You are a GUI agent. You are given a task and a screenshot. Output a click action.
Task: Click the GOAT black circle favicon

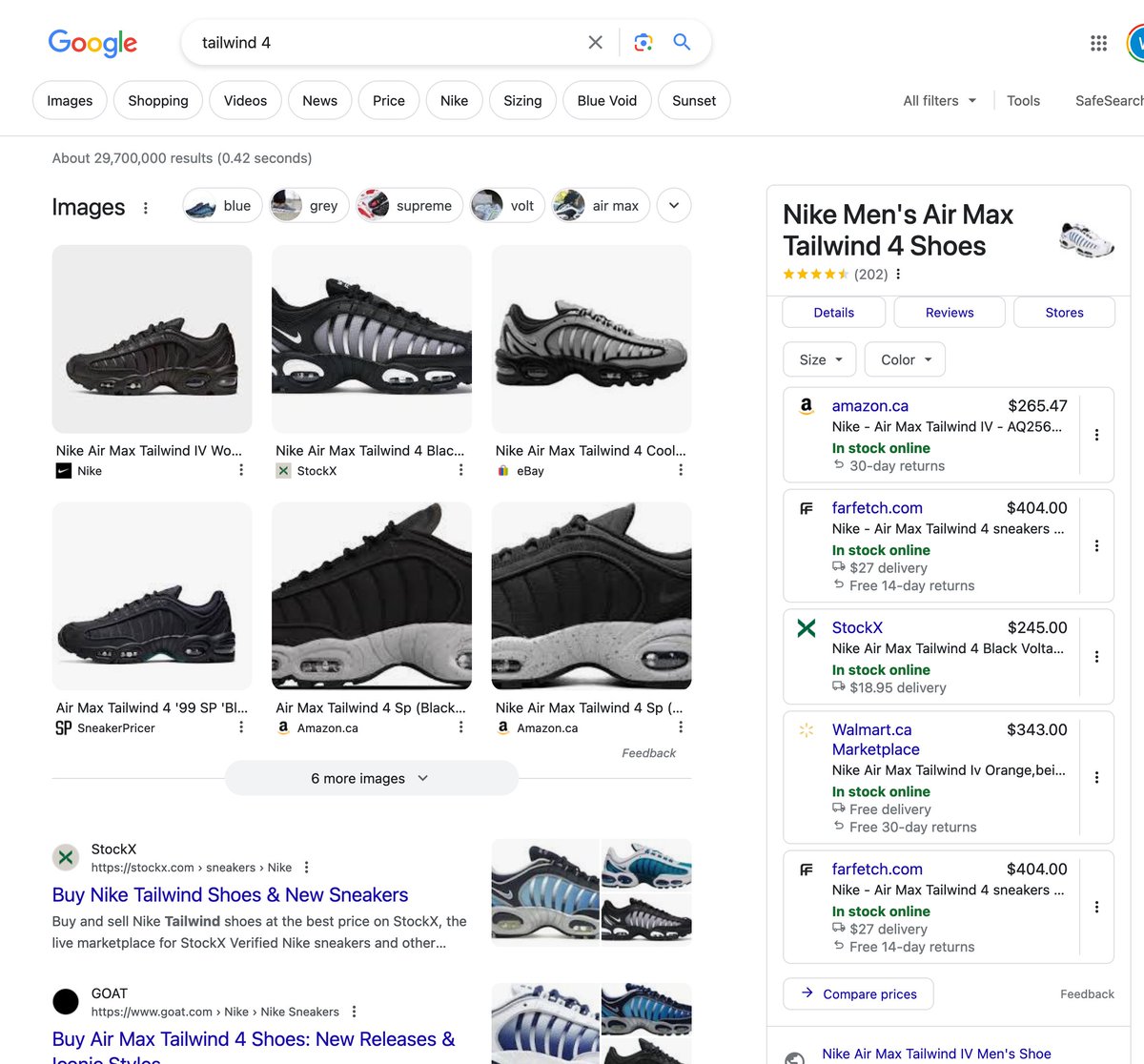(x=66, y=1001)
